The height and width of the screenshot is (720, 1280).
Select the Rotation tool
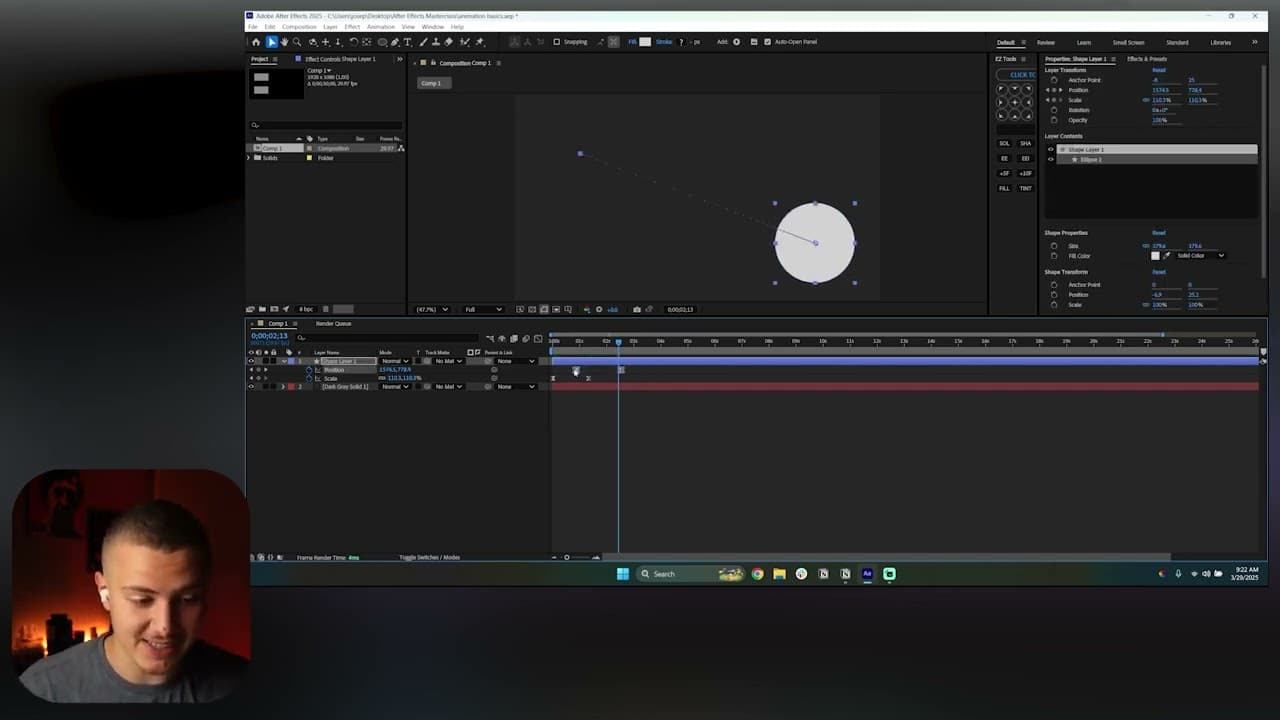click(354, 42)
